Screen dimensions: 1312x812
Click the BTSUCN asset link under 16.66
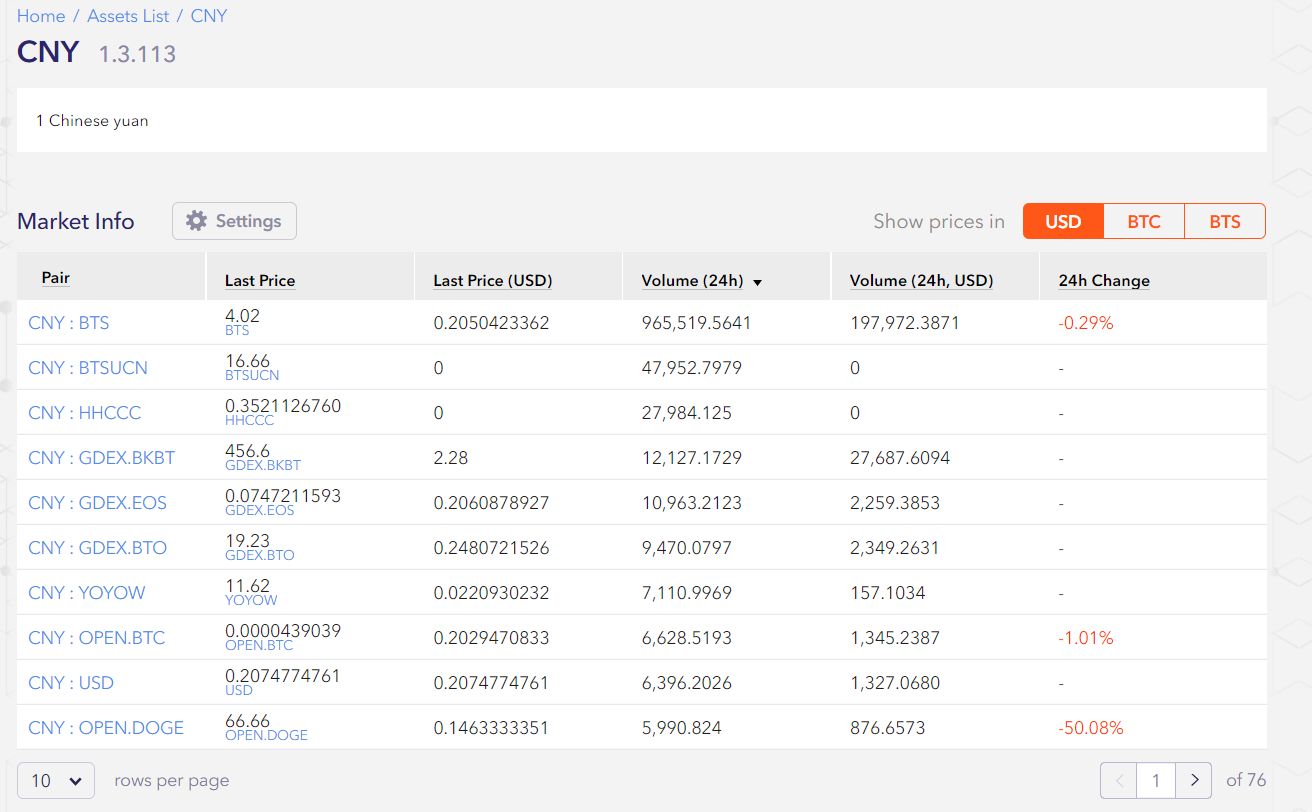[x=252, y=375]
